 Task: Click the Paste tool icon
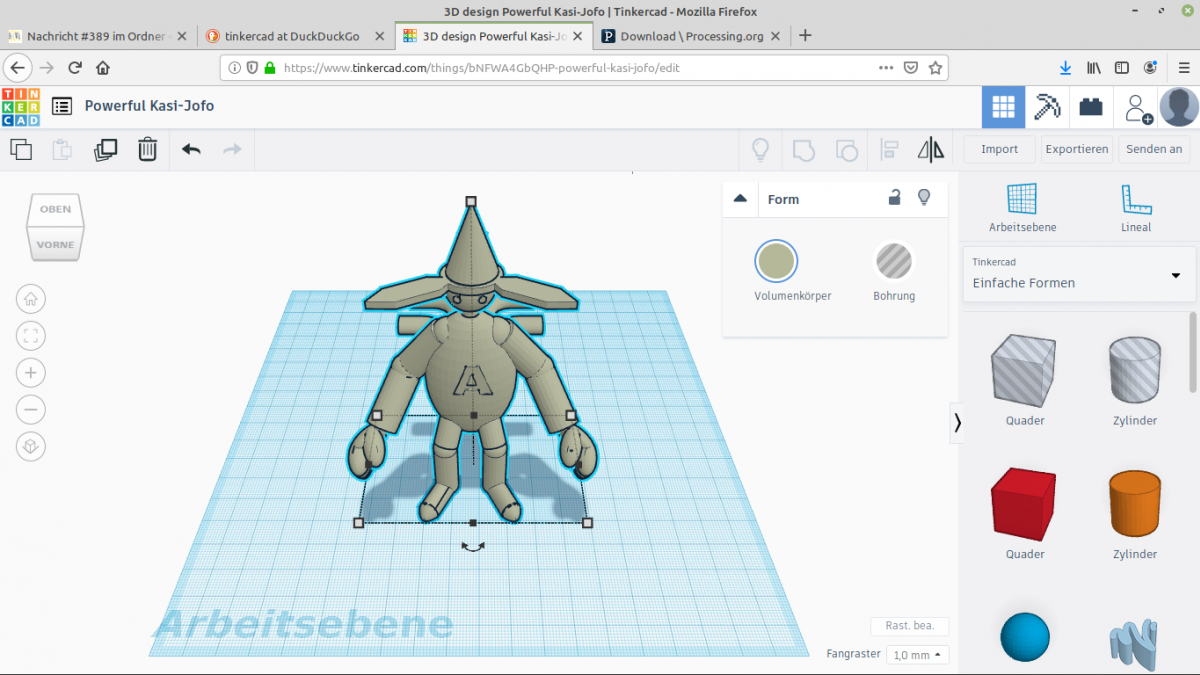pos(62,150)
